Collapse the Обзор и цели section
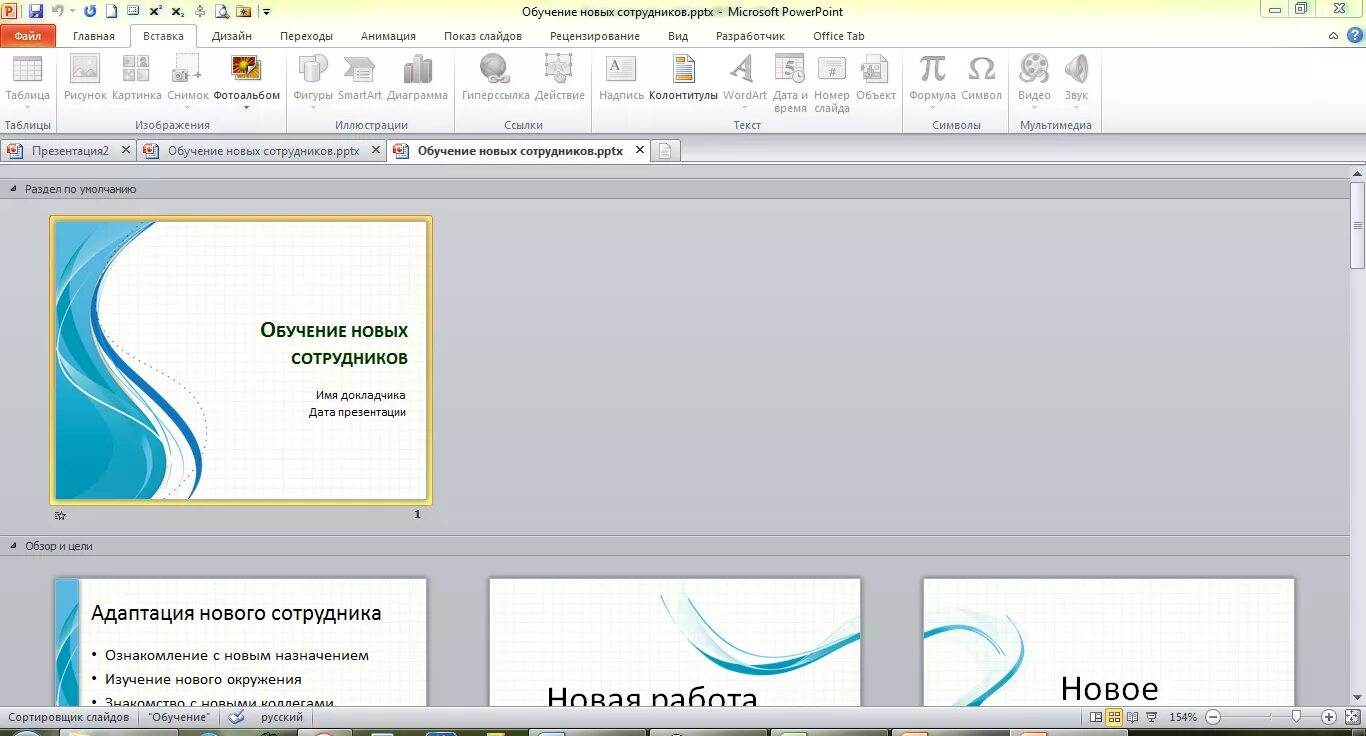 [14, 546]
